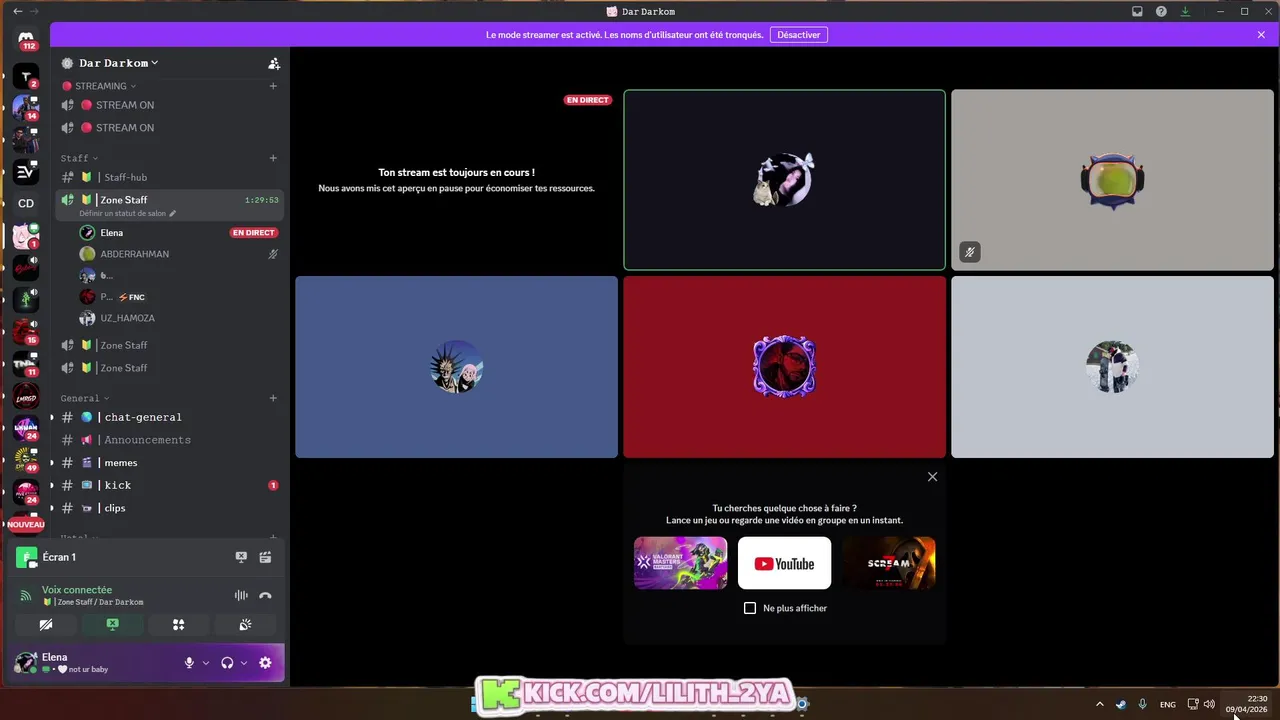Open connection signal quality icon
Viewport: 1280px width, 720px height.
[x=26, y=595]
